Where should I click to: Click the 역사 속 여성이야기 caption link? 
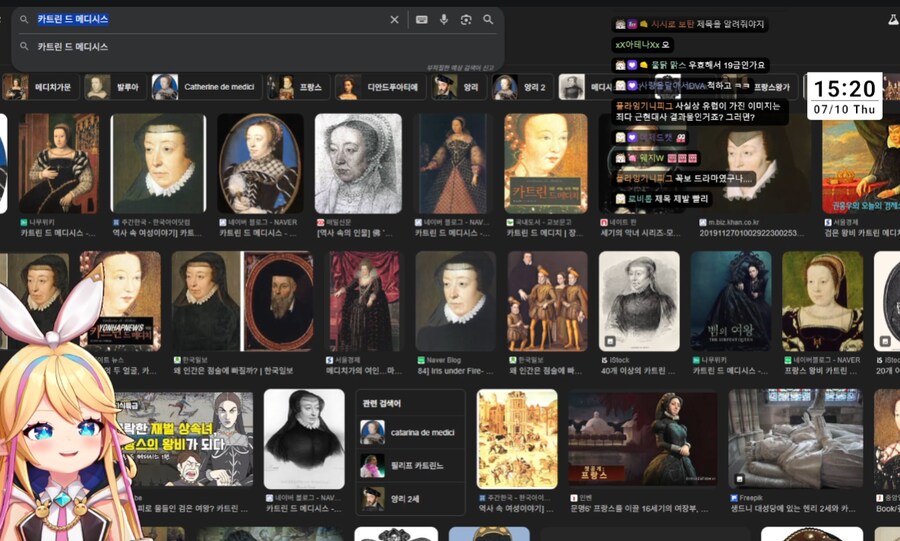(x=157, y=233)
